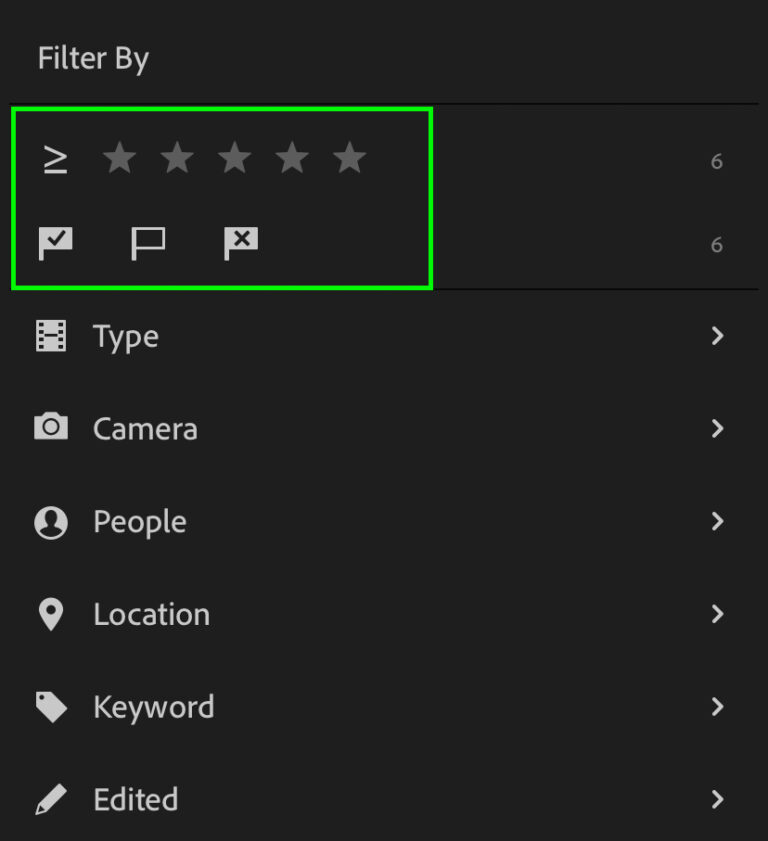Screen dimensions: 768x841
Task: Open the Keyword filter section
Action: tap(717, 706)
